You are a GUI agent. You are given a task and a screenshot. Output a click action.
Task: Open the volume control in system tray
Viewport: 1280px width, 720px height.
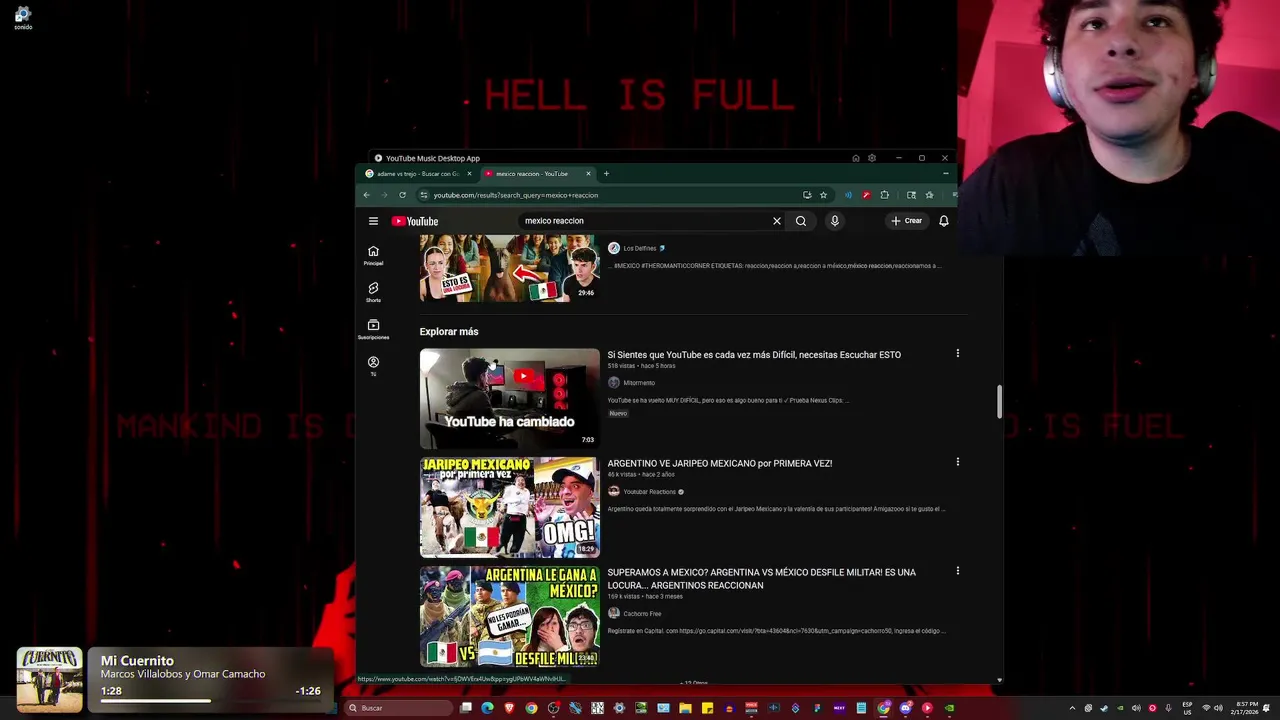point(1217,708)
